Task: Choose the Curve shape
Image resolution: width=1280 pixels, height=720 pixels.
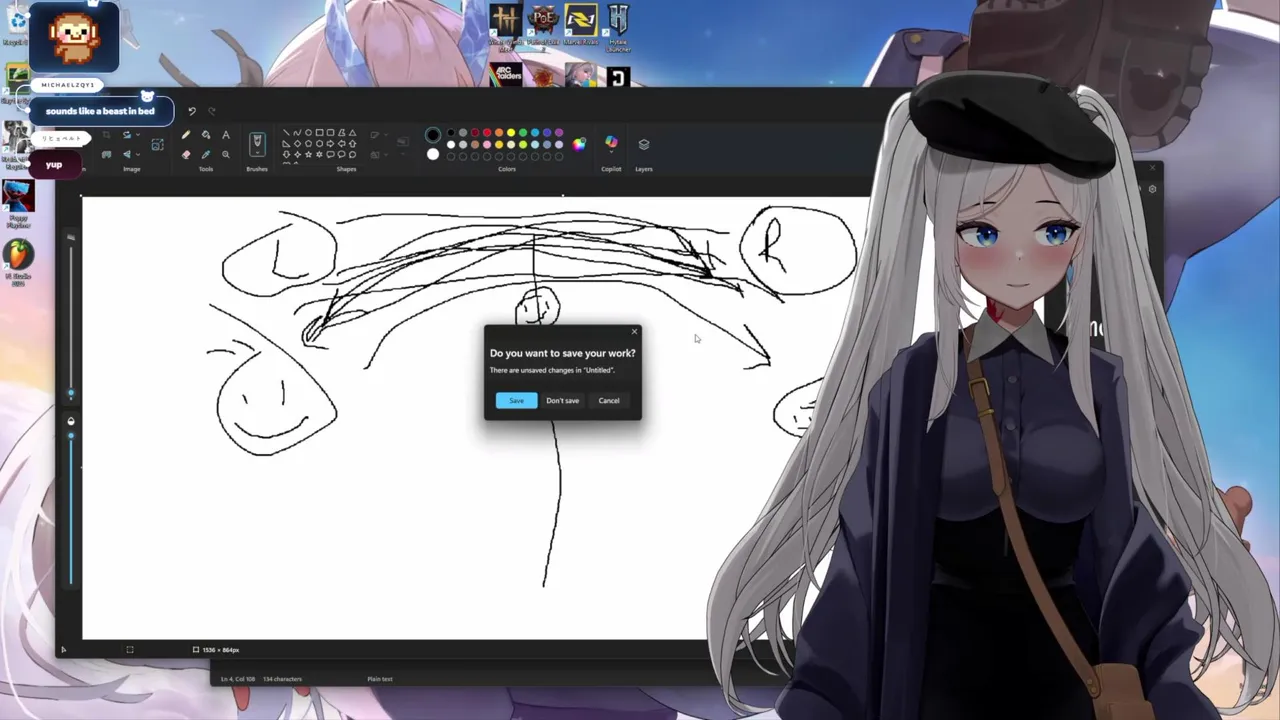Action: point(297,132)
